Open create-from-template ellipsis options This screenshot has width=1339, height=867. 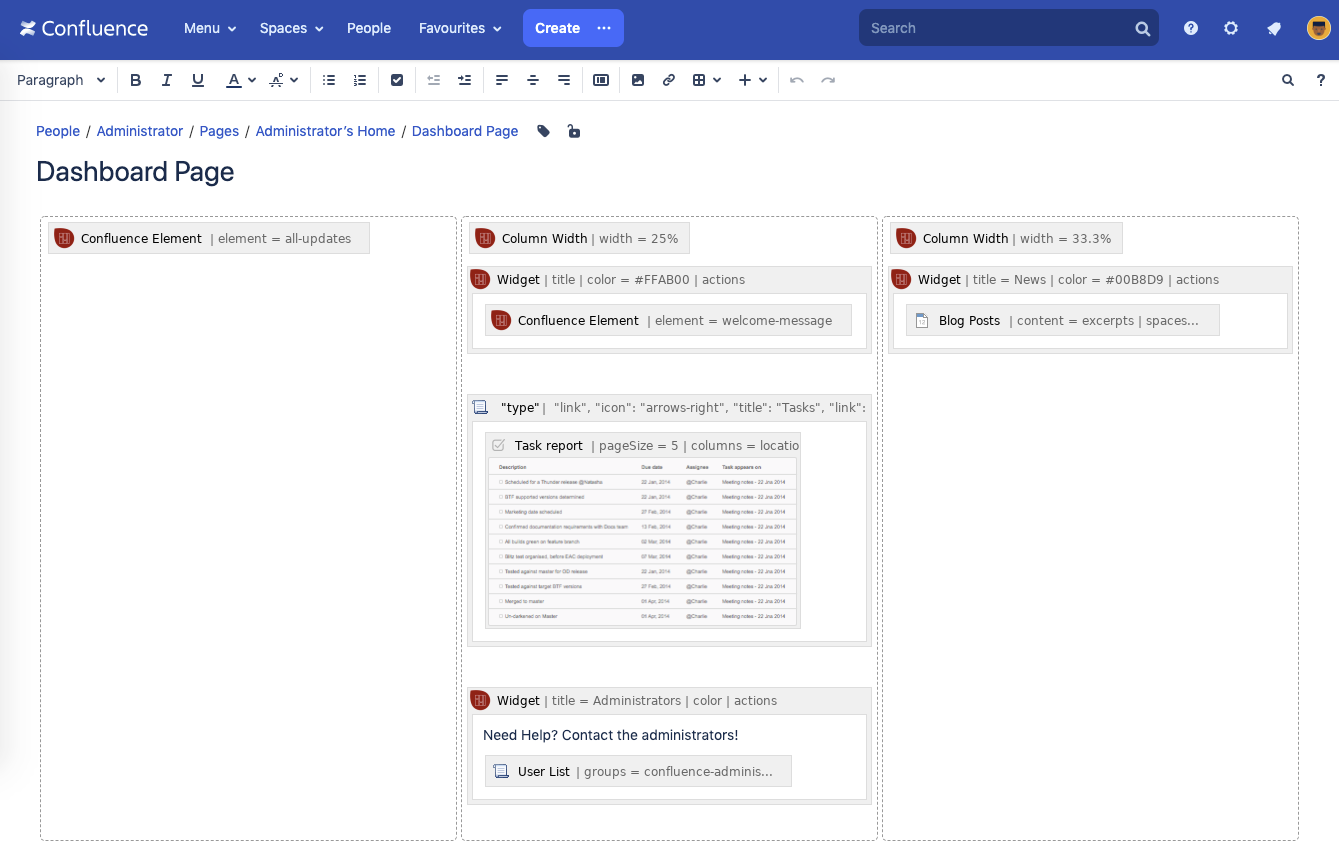tap(604, 28)
